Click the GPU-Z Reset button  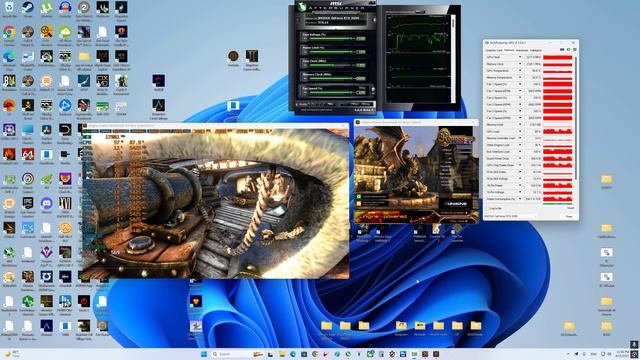(x=571, y=208)
